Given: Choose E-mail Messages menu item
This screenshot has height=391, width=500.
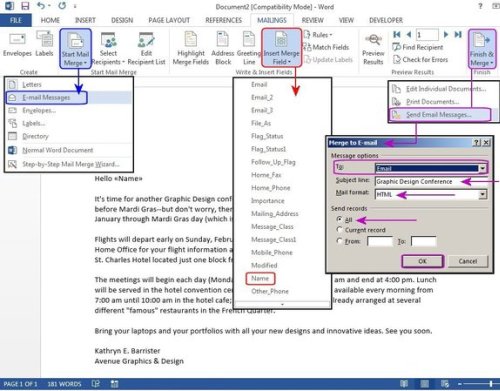Looking at the screenshot, I should (x=69, y=97).
